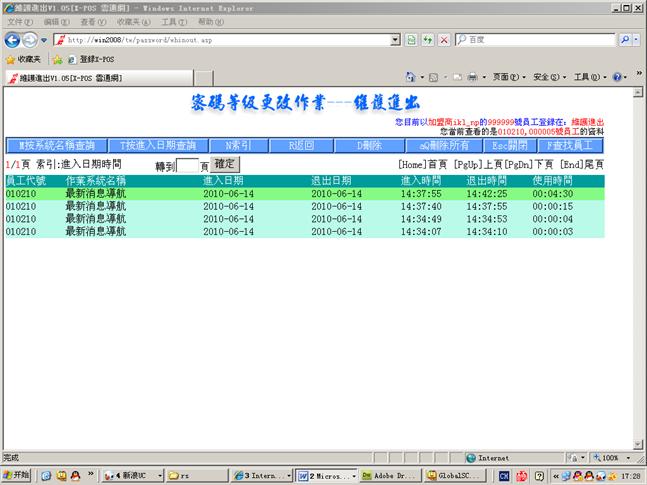Open the 查看(V) menu
The image size is (647, 485).
[92, 21]
